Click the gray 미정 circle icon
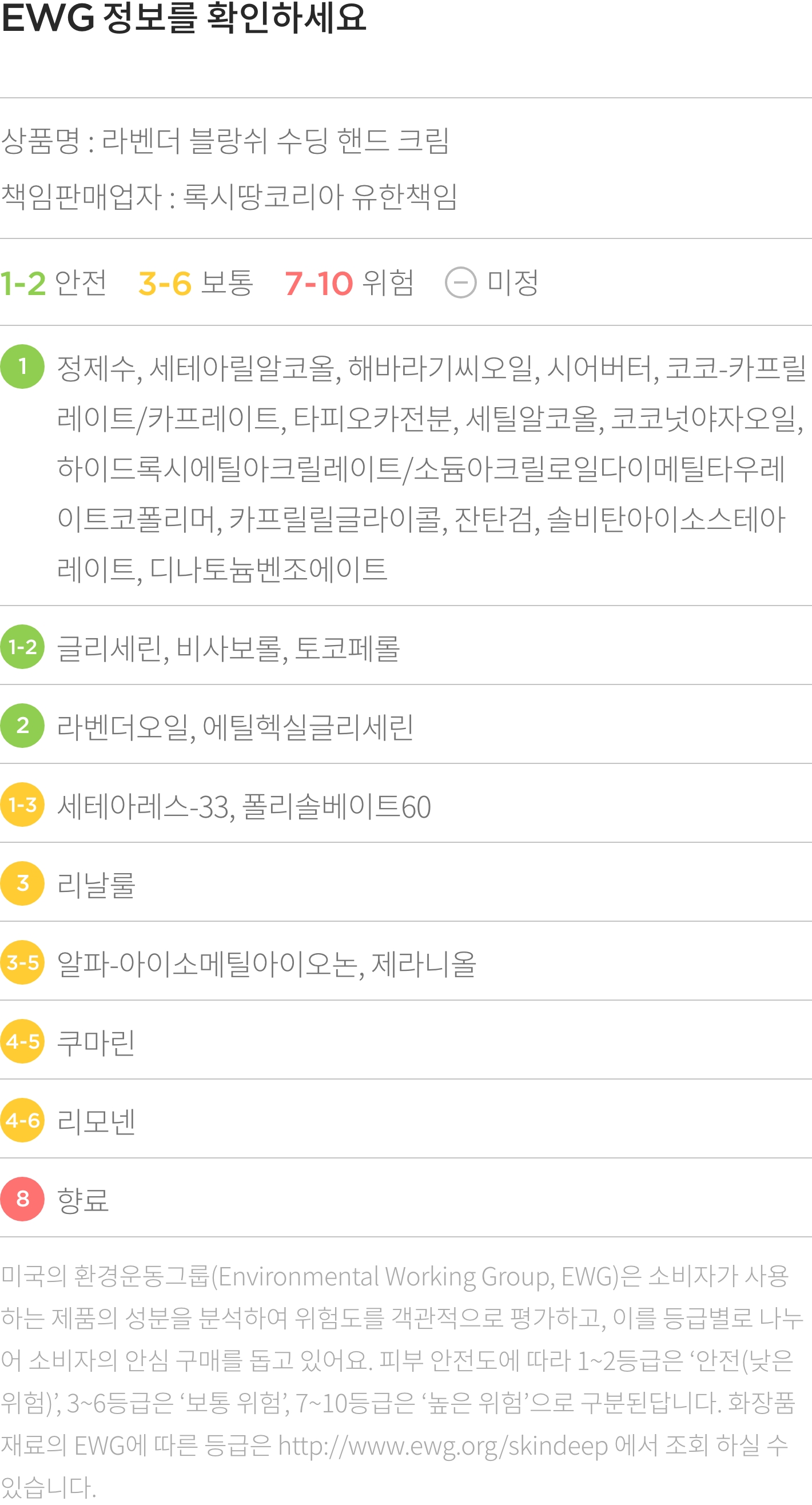The image size is (812, 1505). 461,283
